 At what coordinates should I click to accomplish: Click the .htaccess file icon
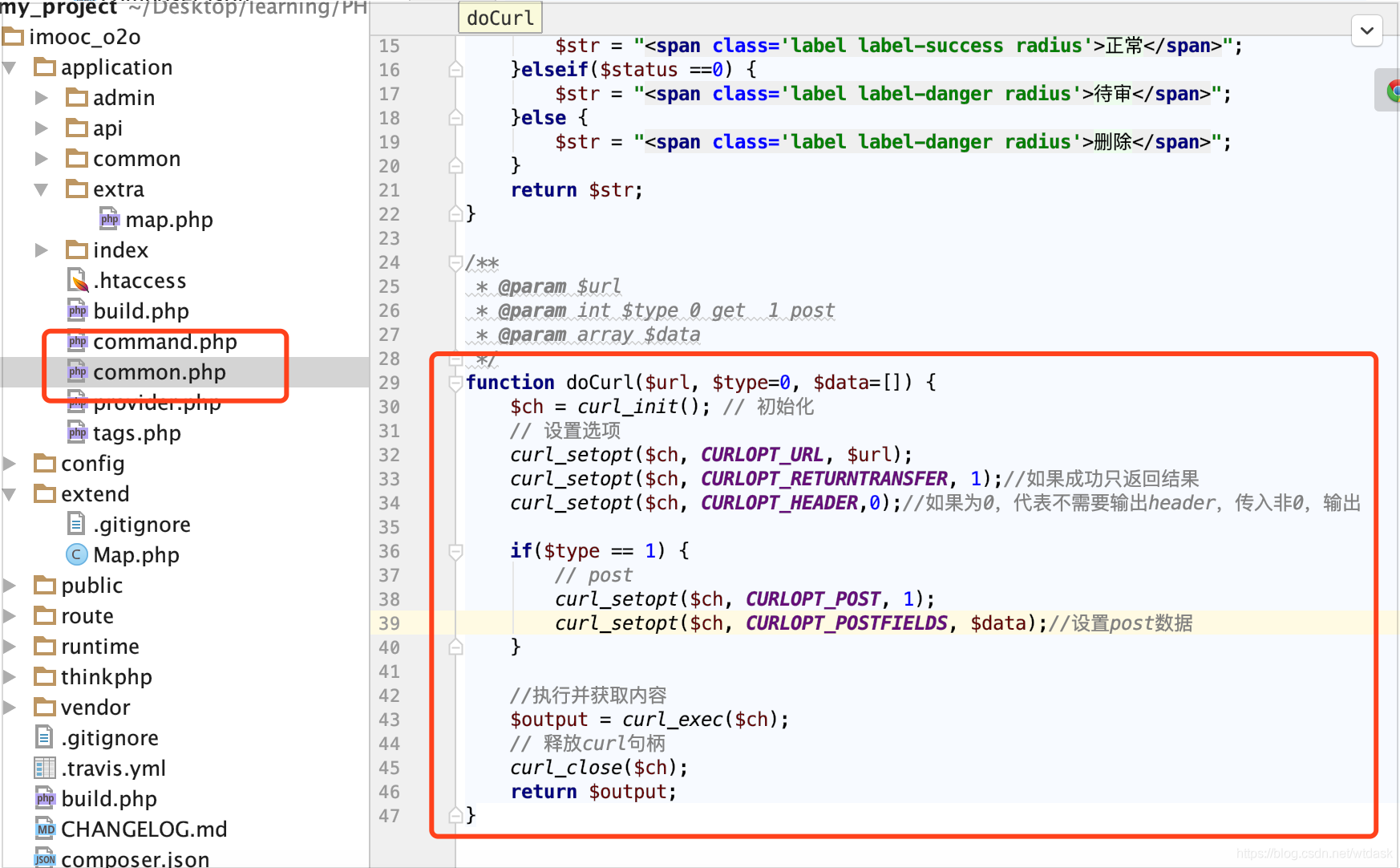(78, 281)
